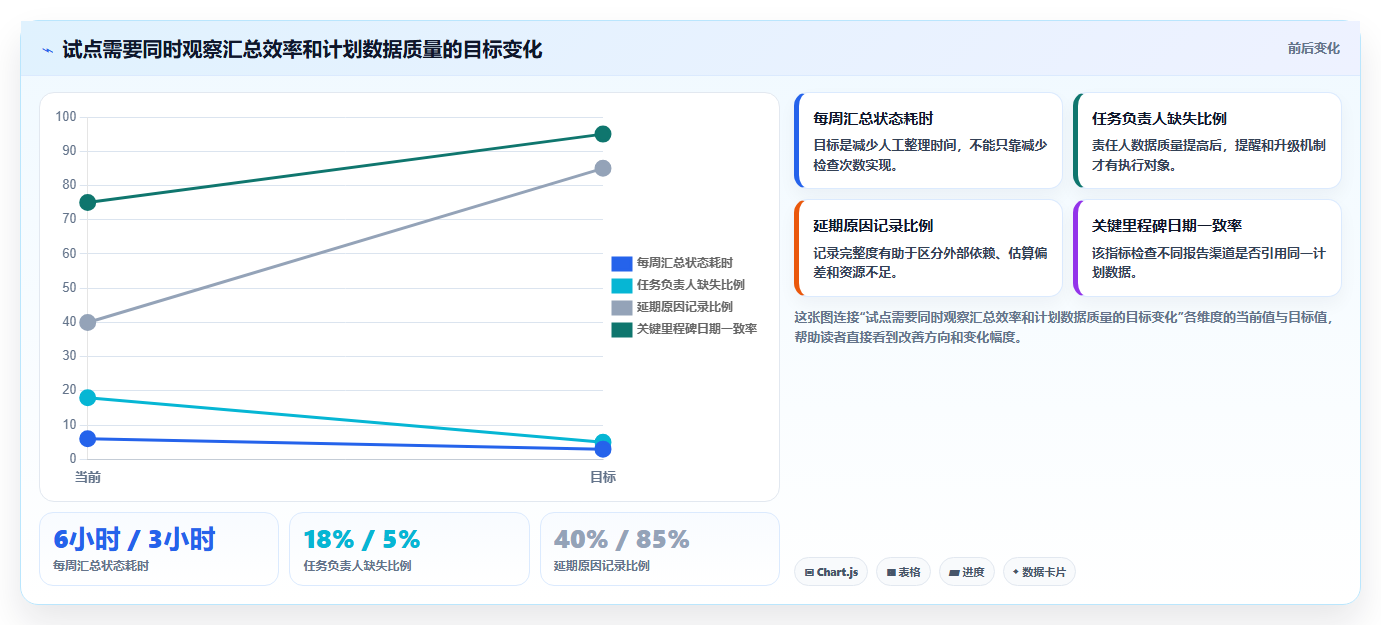The image size is (1381, 625).
Task: Select the 40% / 85% stat card
Action: tap(660, 549)
